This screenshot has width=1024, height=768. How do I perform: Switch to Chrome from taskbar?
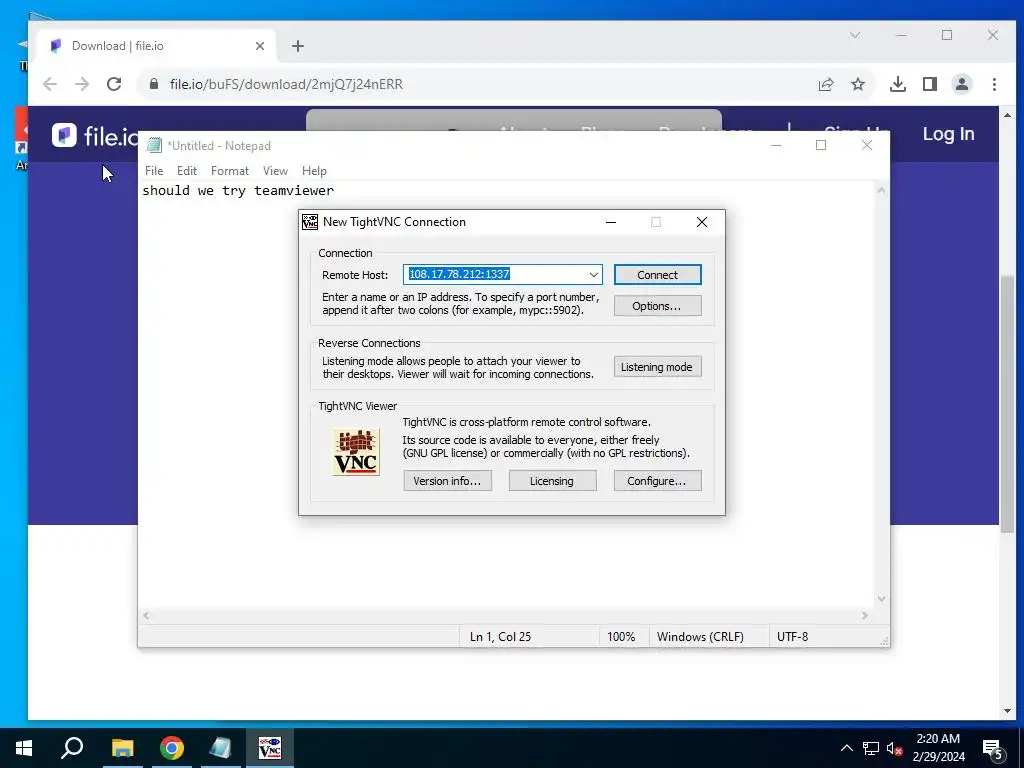click(172, 748)
